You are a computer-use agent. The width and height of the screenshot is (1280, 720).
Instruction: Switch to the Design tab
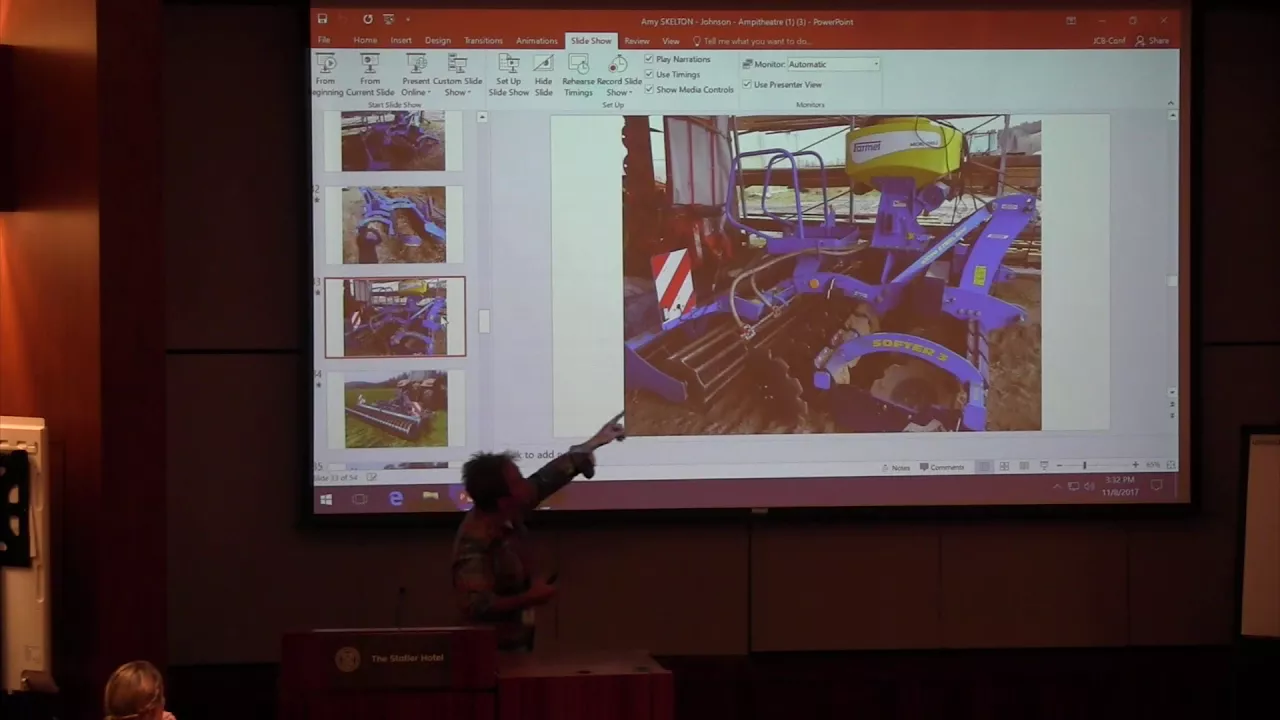click(438, 40)
